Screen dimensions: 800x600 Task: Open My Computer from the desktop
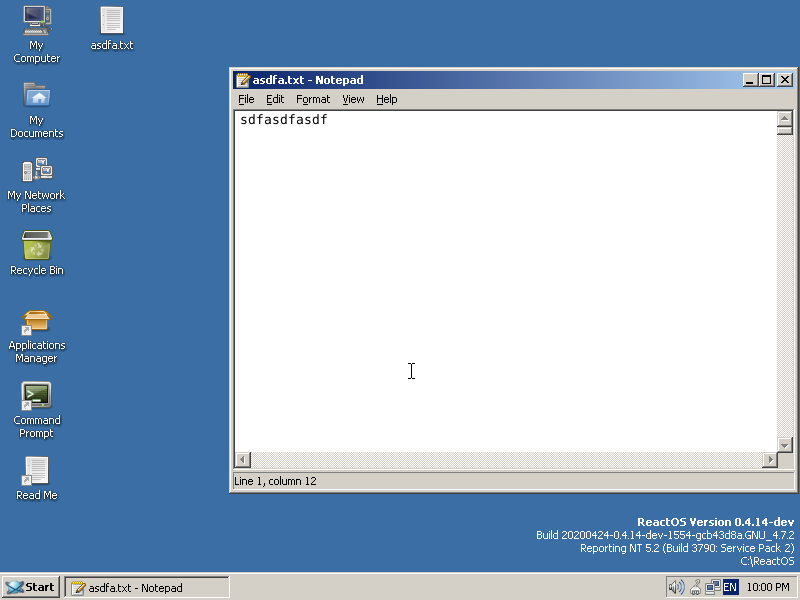(36, 20)
